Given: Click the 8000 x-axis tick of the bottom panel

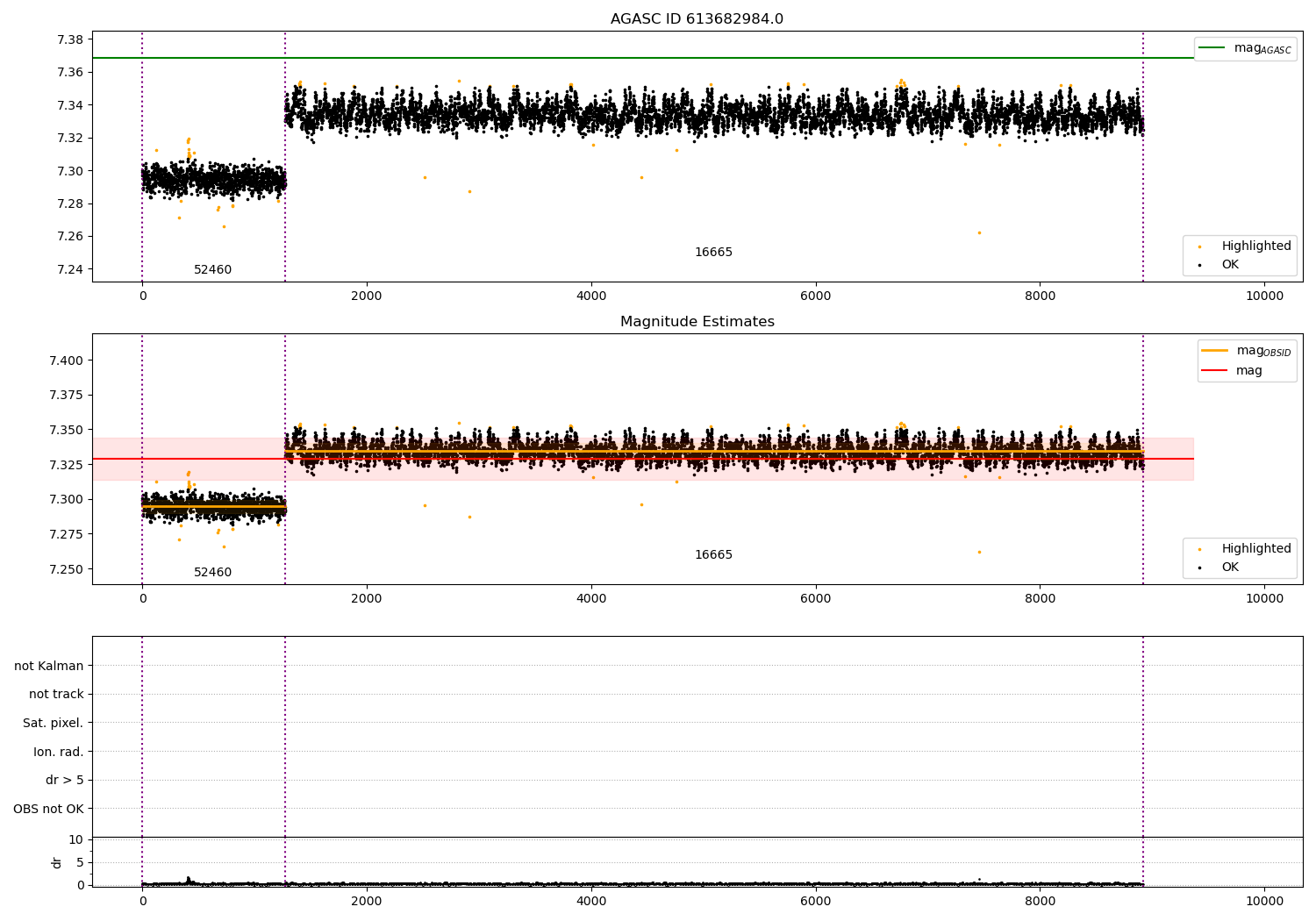Looking at the screenshot, I should pyautogui.click(x=1041, y=901).
